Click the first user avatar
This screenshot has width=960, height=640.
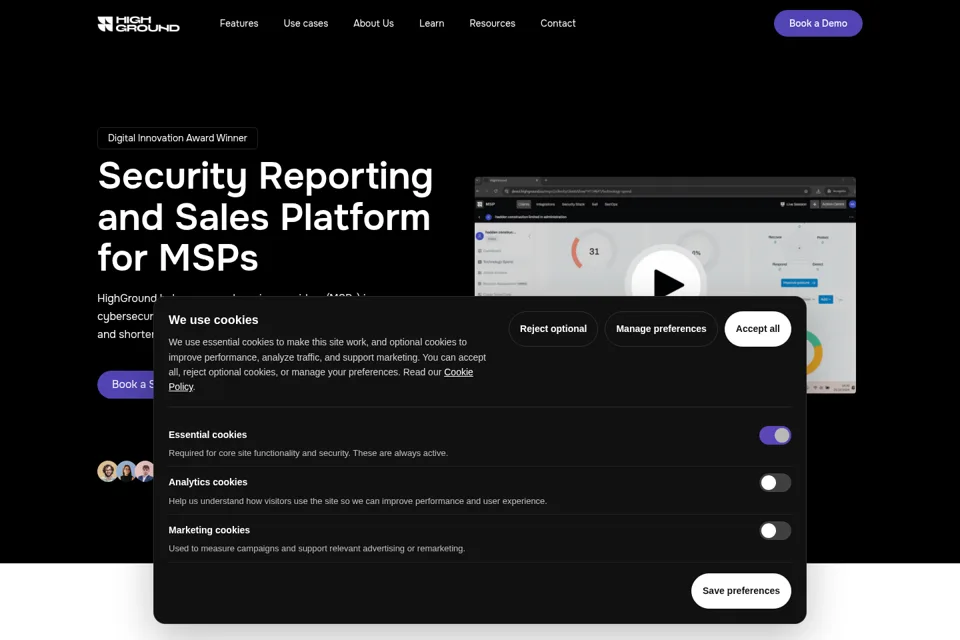[x=108, y=471]
